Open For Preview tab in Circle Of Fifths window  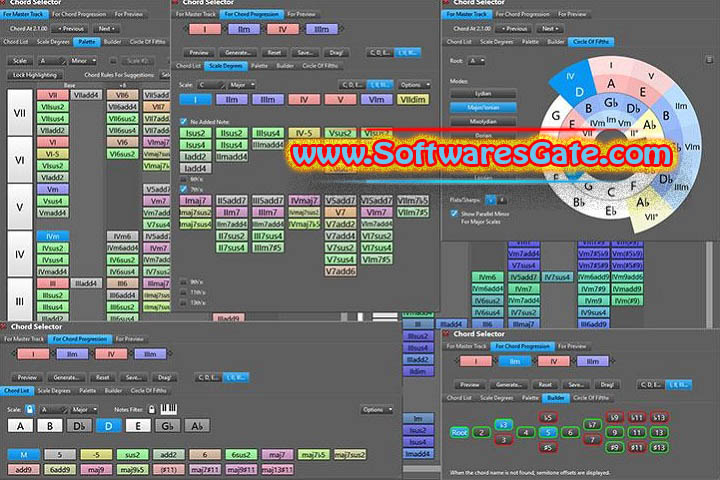pyautogui.click(x=572, y=14)
